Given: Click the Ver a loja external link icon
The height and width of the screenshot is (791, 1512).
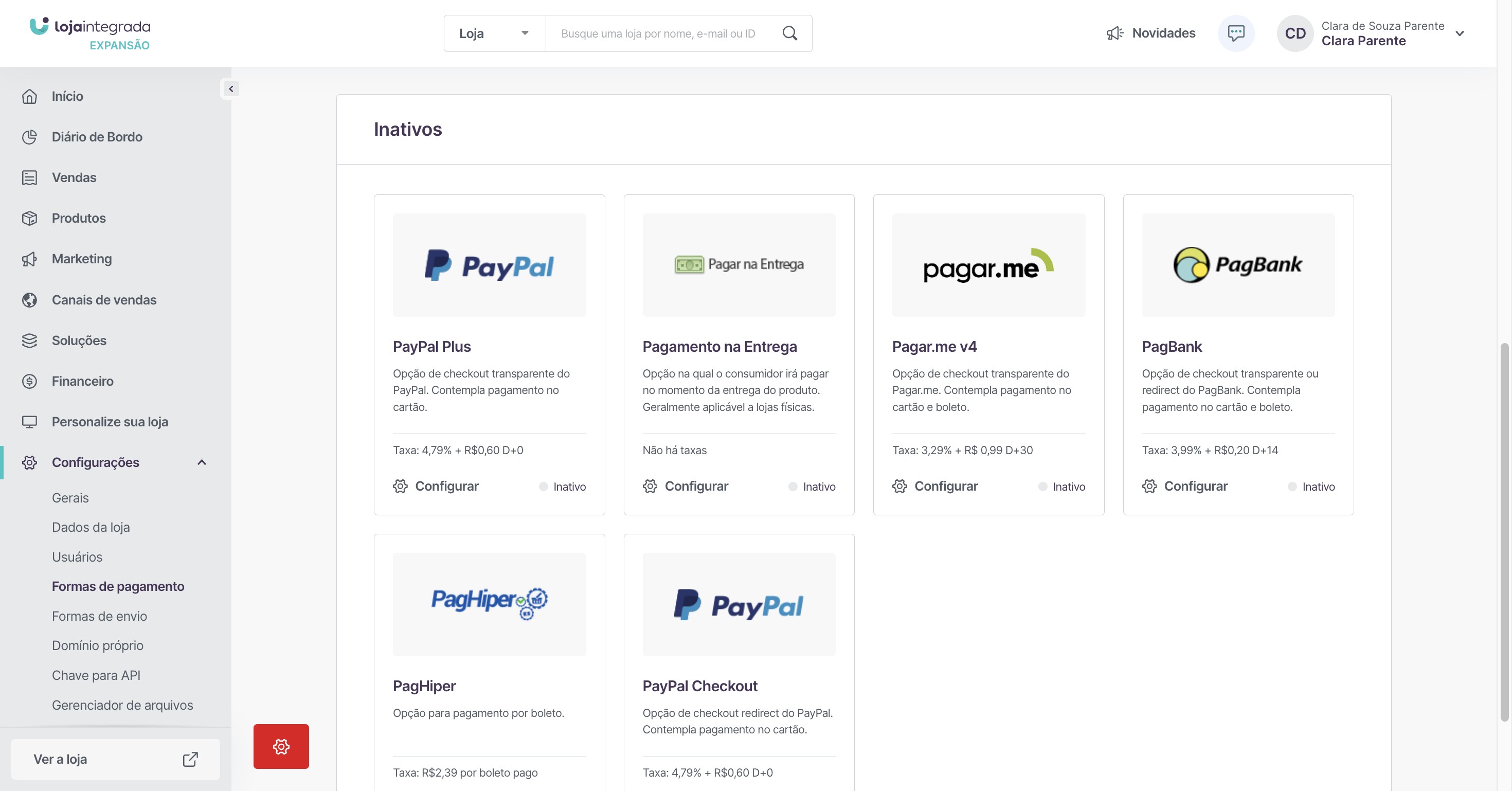Looking at the screenshot, I should click(190, 759).
